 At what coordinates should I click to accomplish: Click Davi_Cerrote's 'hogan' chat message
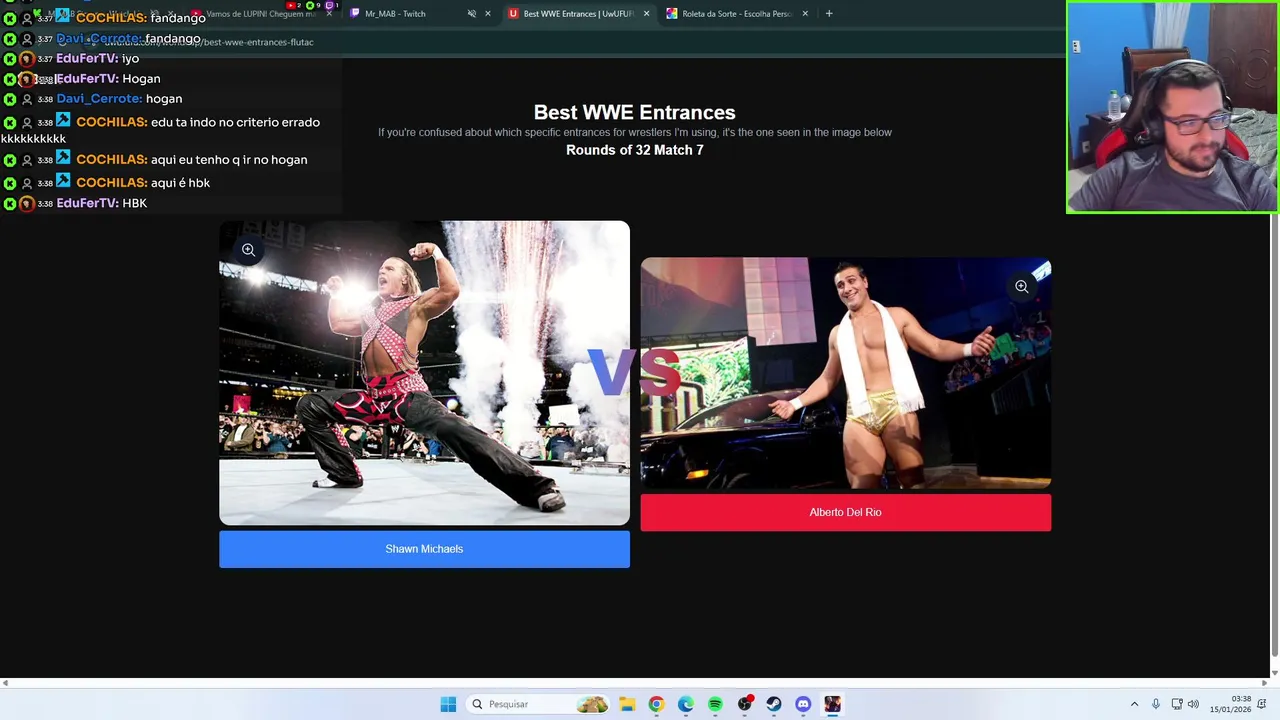[164, 99]
